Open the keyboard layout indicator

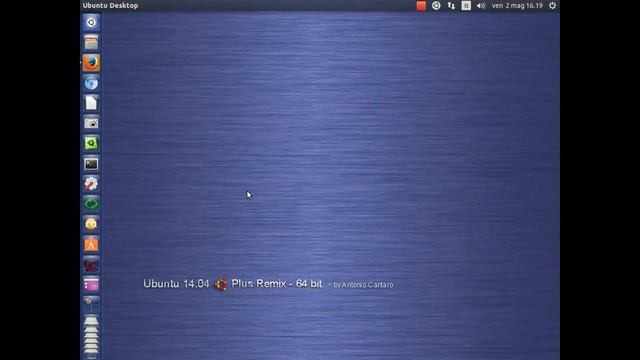[x=466, y=6]
